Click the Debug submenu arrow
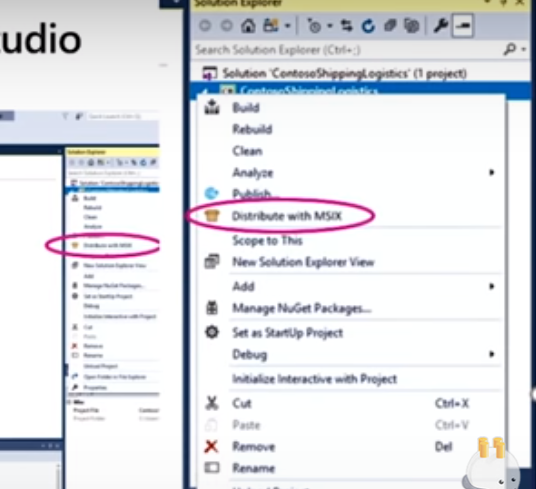This screenshot has height=489, width=536. [x=492, y=354]
